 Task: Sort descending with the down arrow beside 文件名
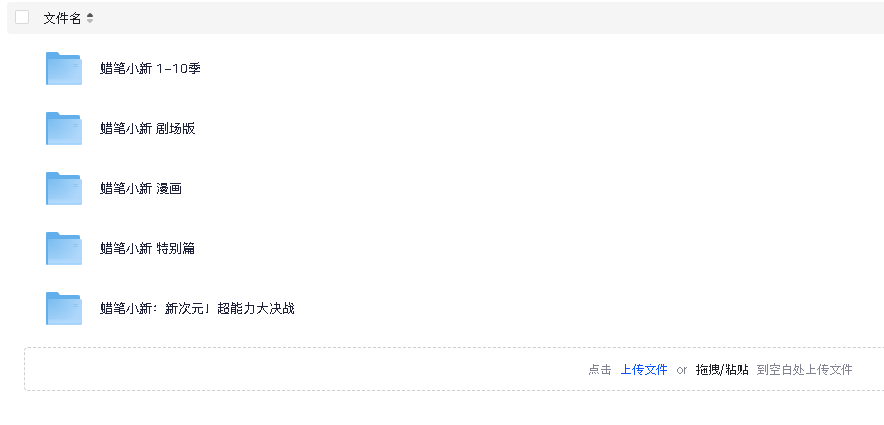tap(90, 22)
